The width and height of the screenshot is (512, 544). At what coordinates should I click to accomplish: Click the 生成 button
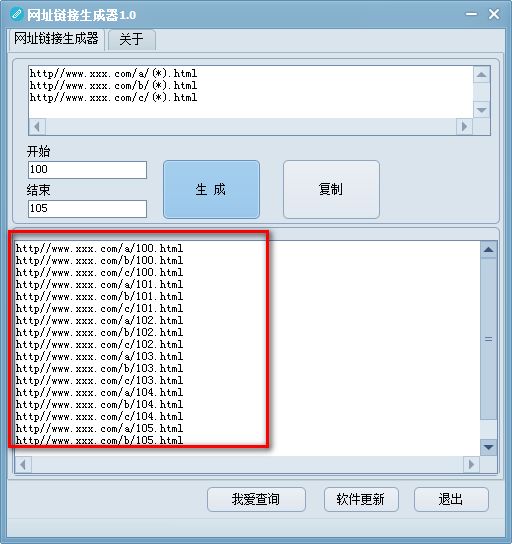coord(211,189)
